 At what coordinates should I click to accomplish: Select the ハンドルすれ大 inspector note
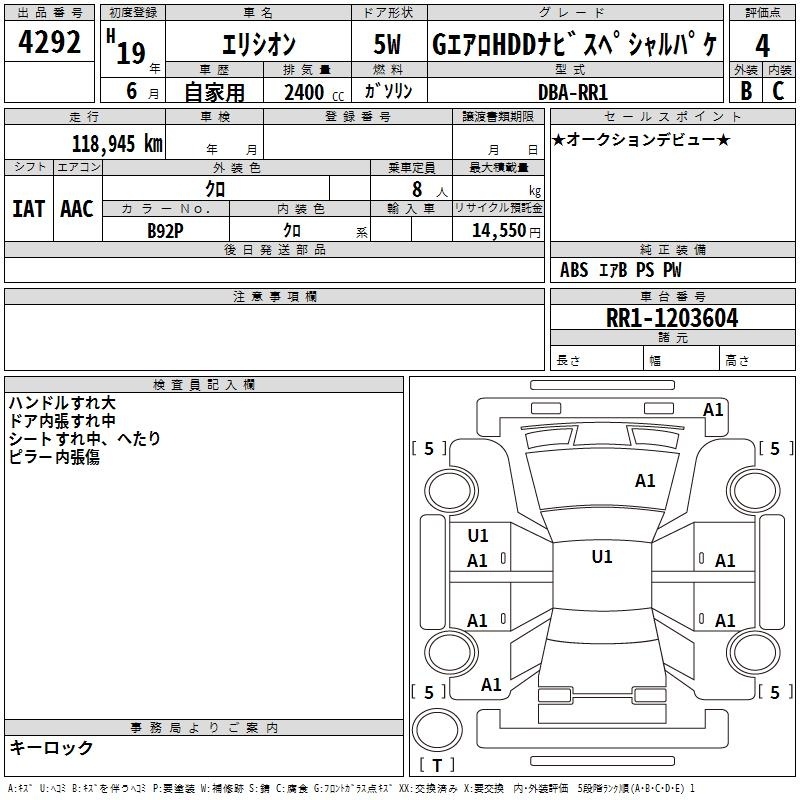(62, 403)
